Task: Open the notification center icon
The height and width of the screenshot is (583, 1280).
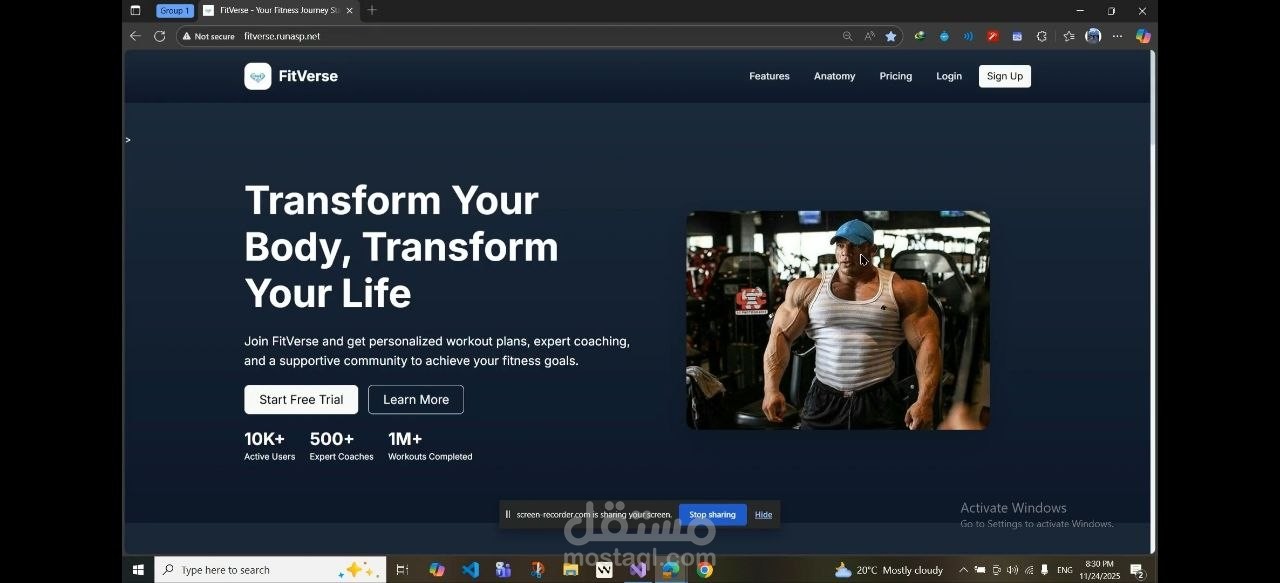Action: [1137, 571]
